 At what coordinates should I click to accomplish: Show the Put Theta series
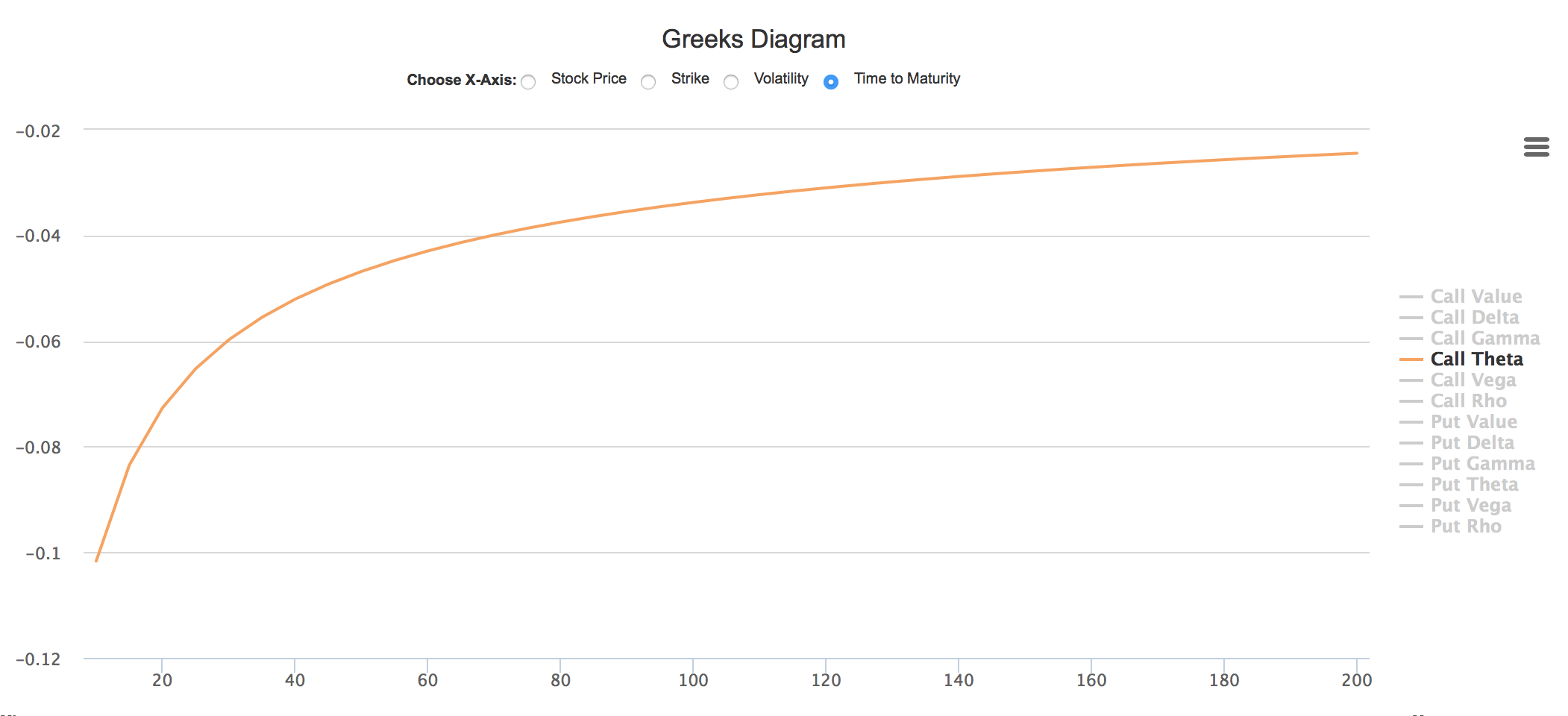pyautogui.click(x=1474, y=485)
